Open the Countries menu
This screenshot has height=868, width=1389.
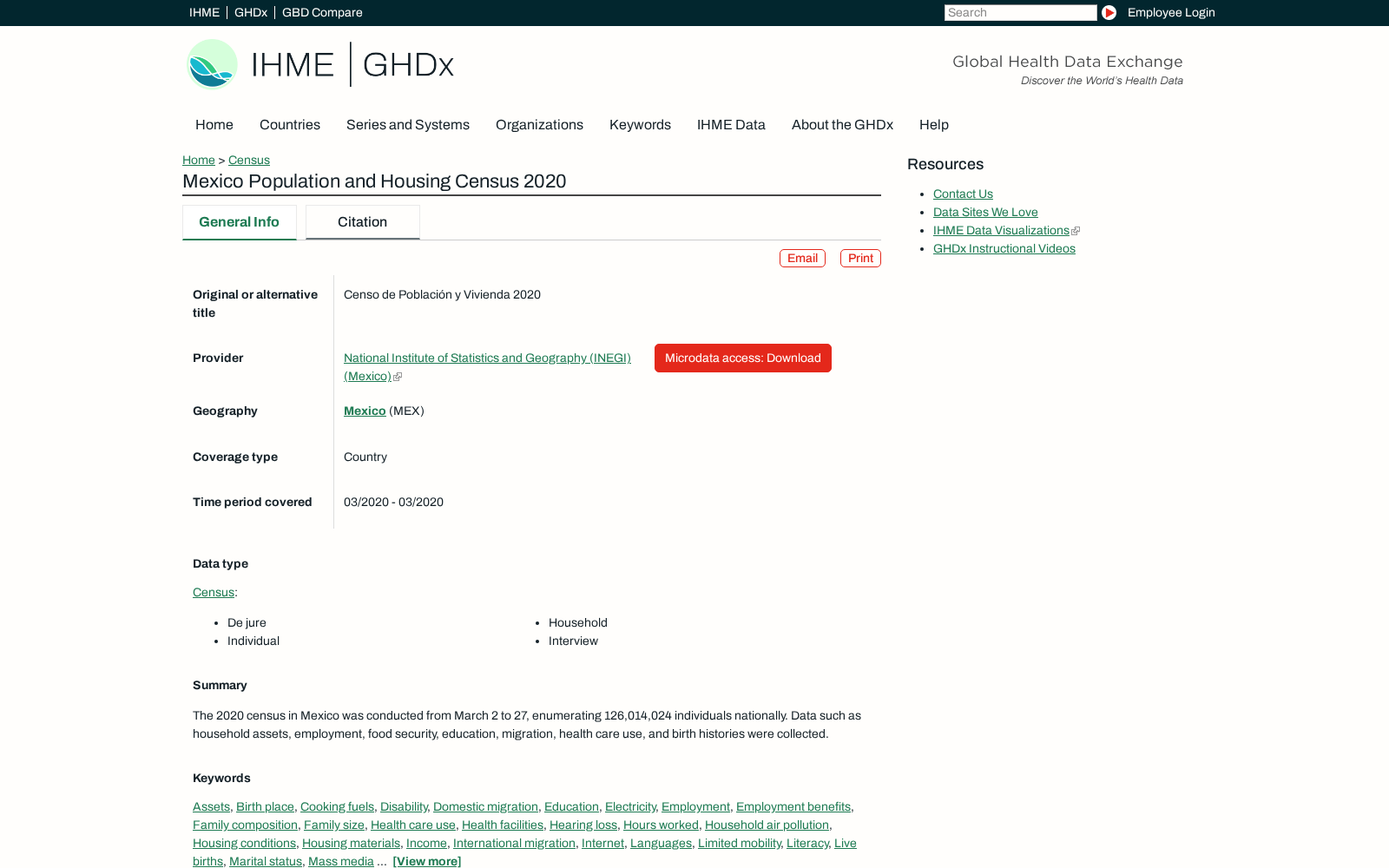[290, 124]
